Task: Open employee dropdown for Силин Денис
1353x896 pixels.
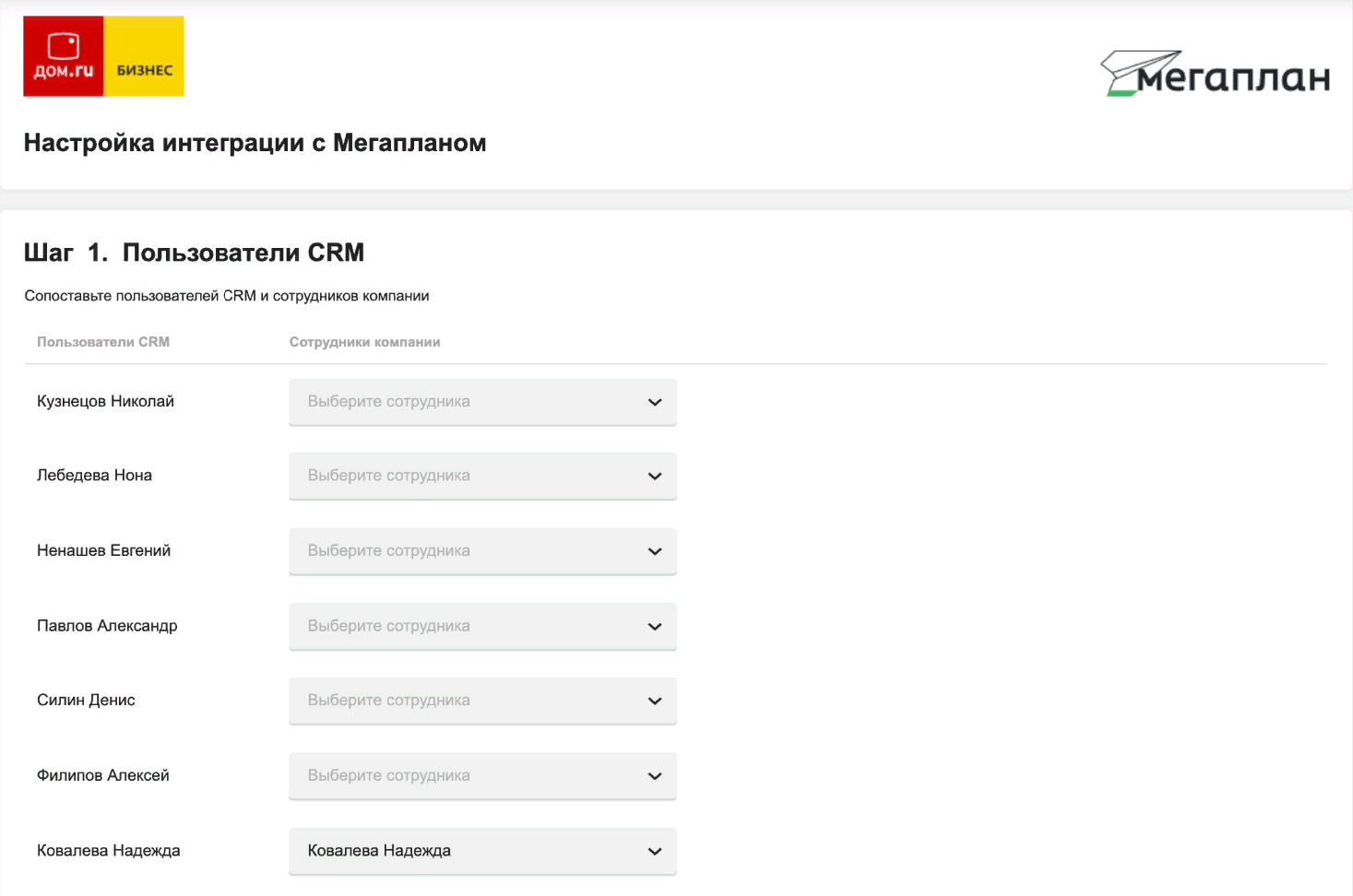Action: pyautogui.click(x=482, y=701)
